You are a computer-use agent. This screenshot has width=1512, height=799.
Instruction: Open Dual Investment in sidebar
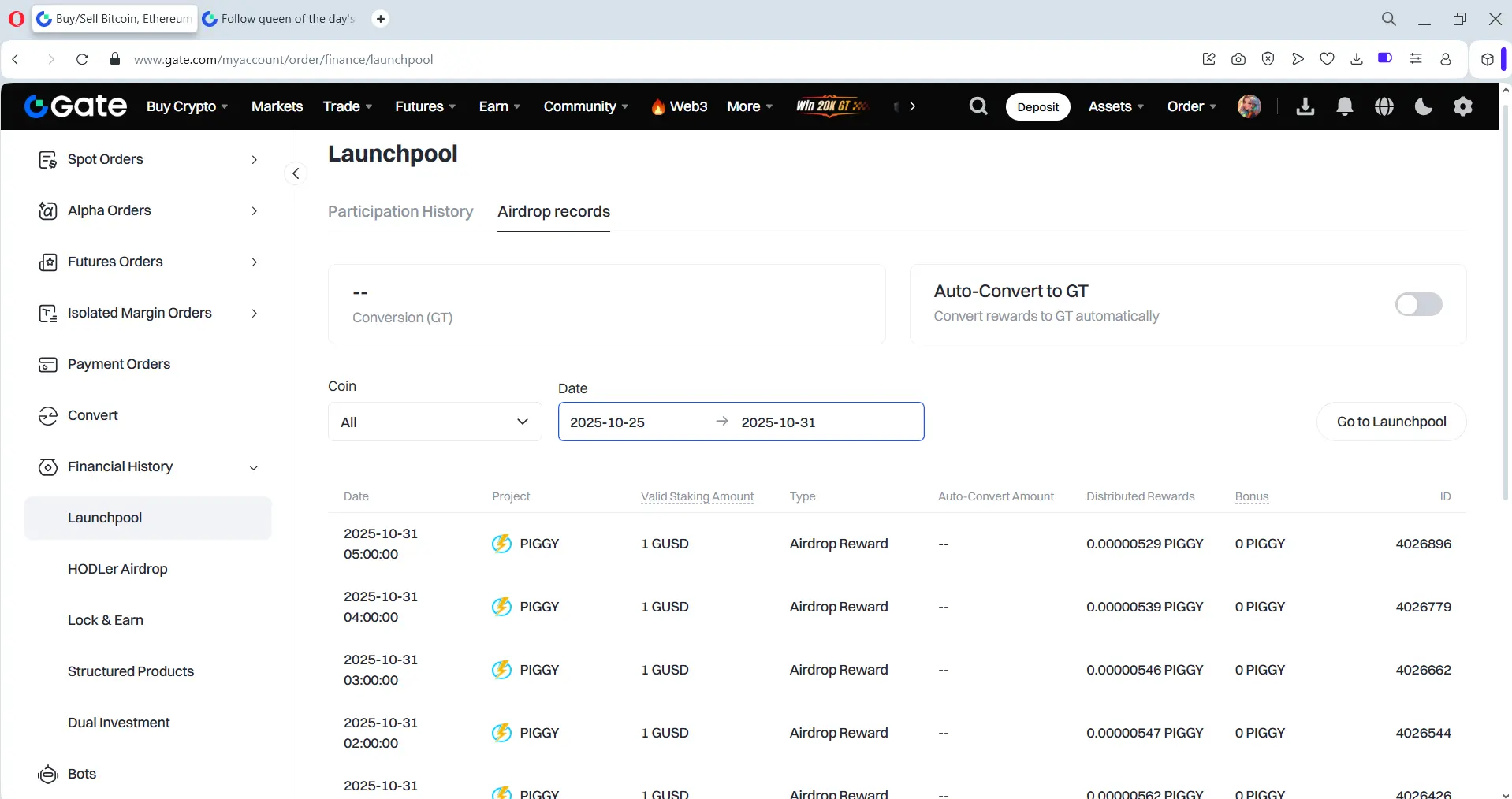point(119,723)
